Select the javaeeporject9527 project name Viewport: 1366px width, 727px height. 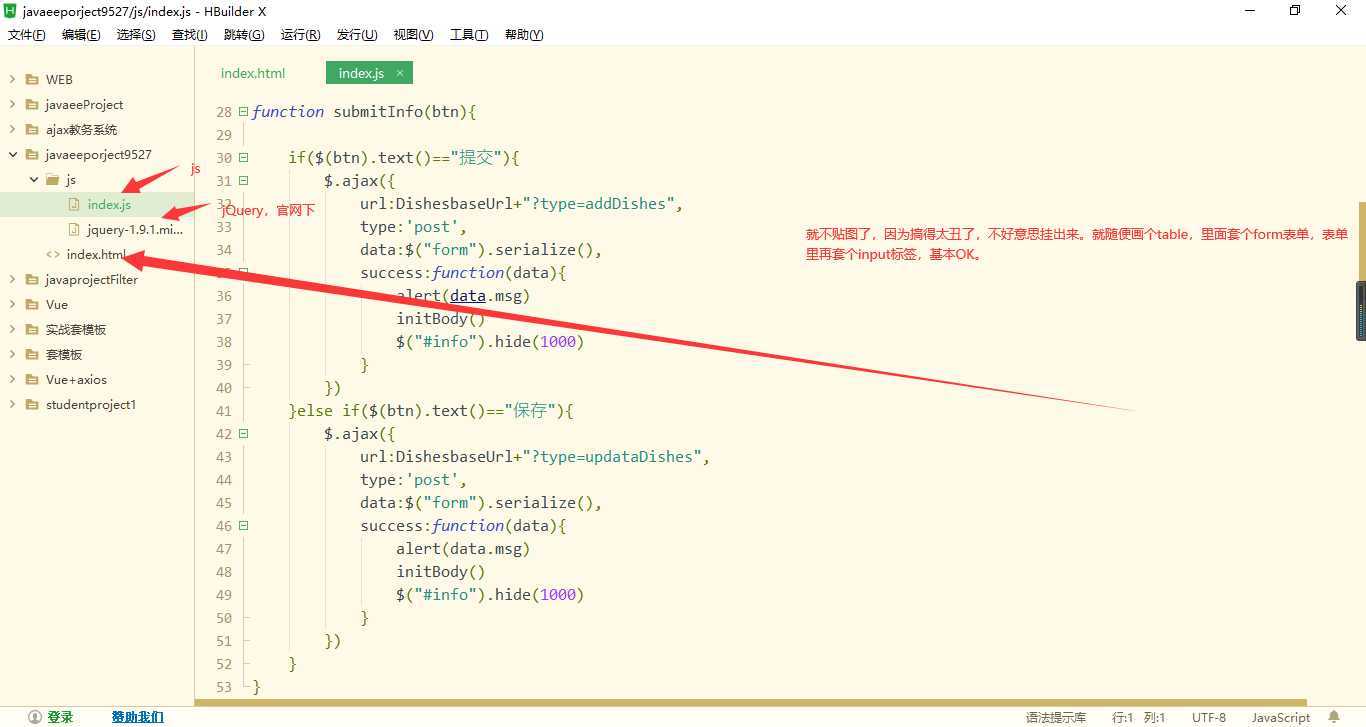pos(98,154)
